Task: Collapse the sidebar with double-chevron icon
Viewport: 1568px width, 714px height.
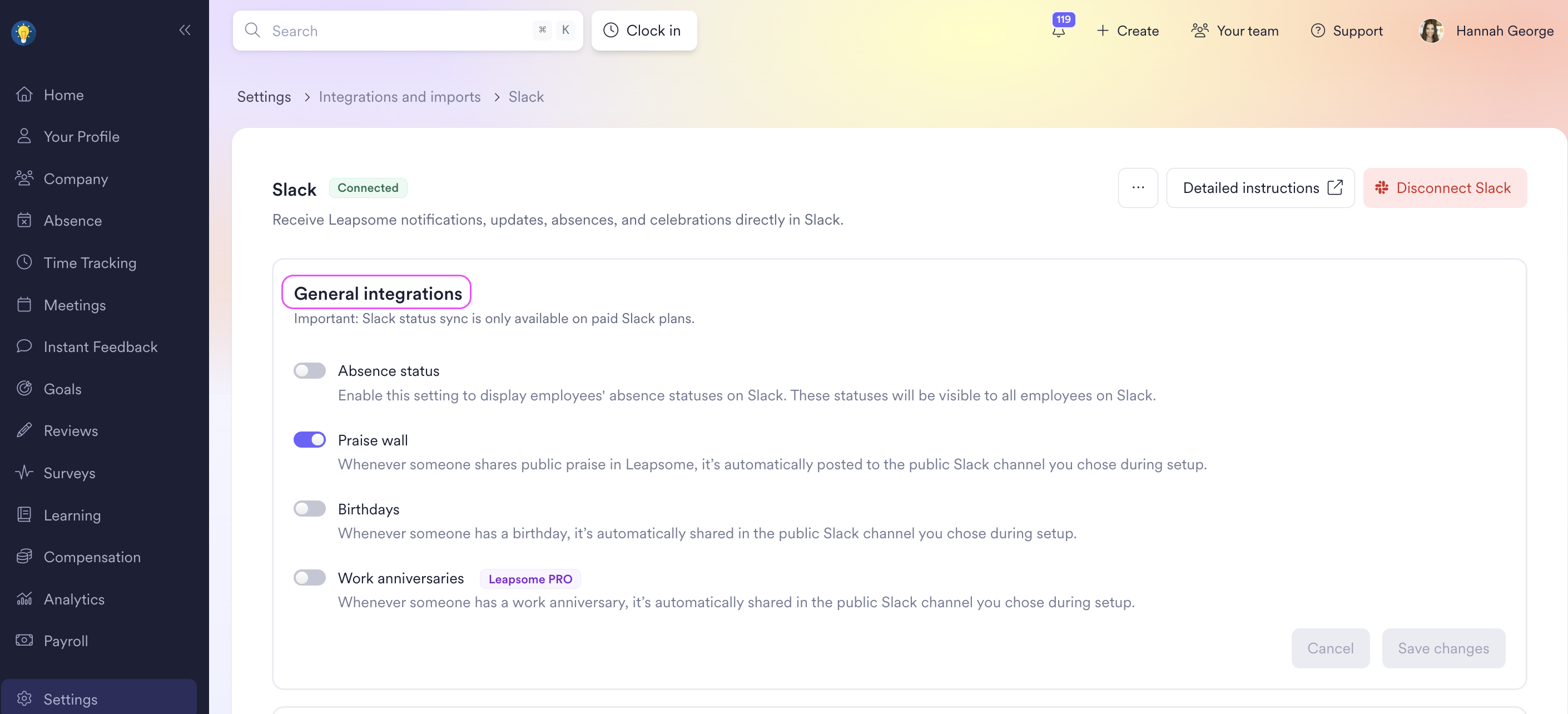Action: [185, 30]
